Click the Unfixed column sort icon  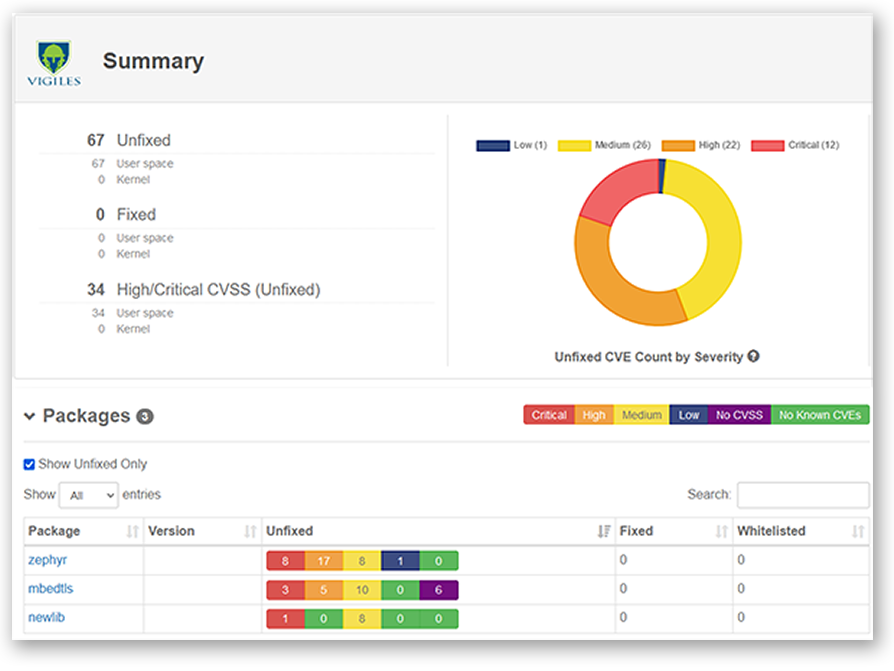(x=603, y=531)
